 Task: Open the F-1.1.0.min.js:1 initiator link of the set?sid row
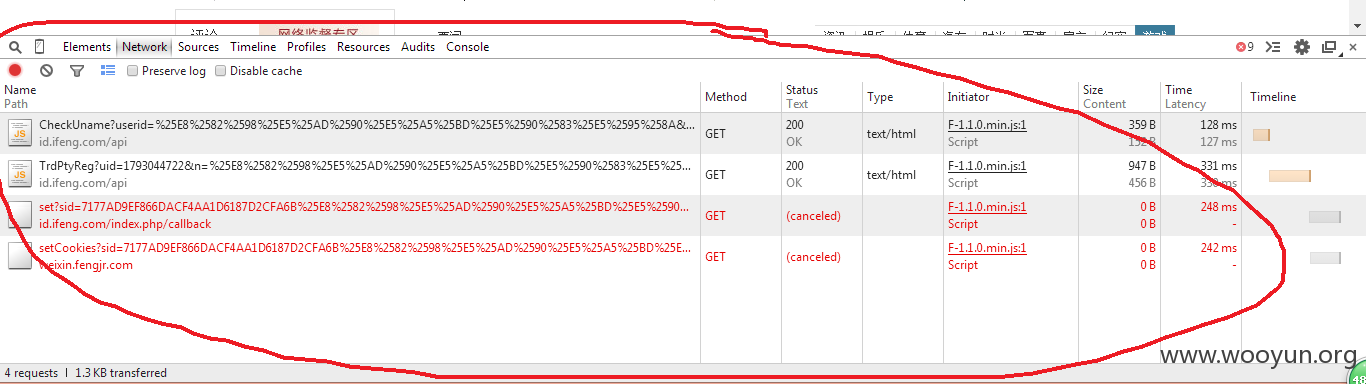tap(987, 207)
